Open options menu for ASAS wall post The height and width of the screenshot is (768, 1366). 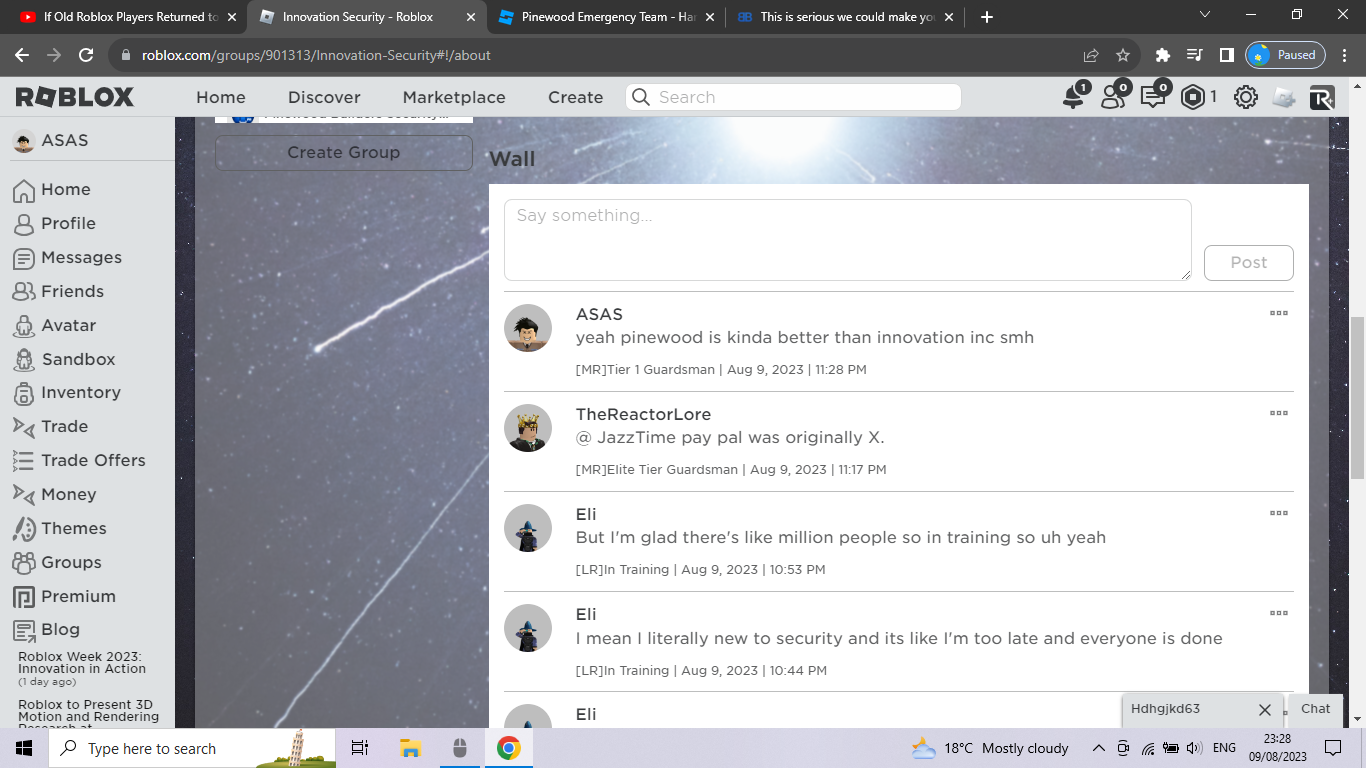click(1278, 313)
